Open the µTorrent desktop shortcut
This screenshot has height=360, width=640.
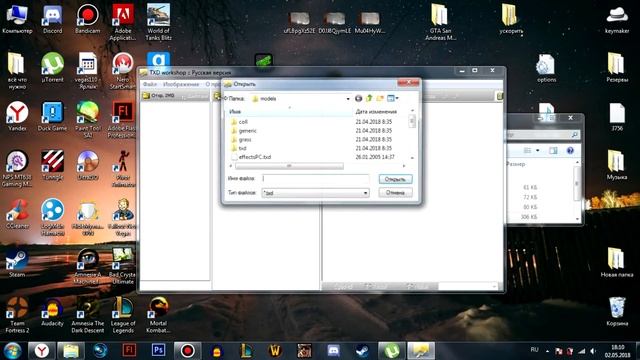pos(53,68)
